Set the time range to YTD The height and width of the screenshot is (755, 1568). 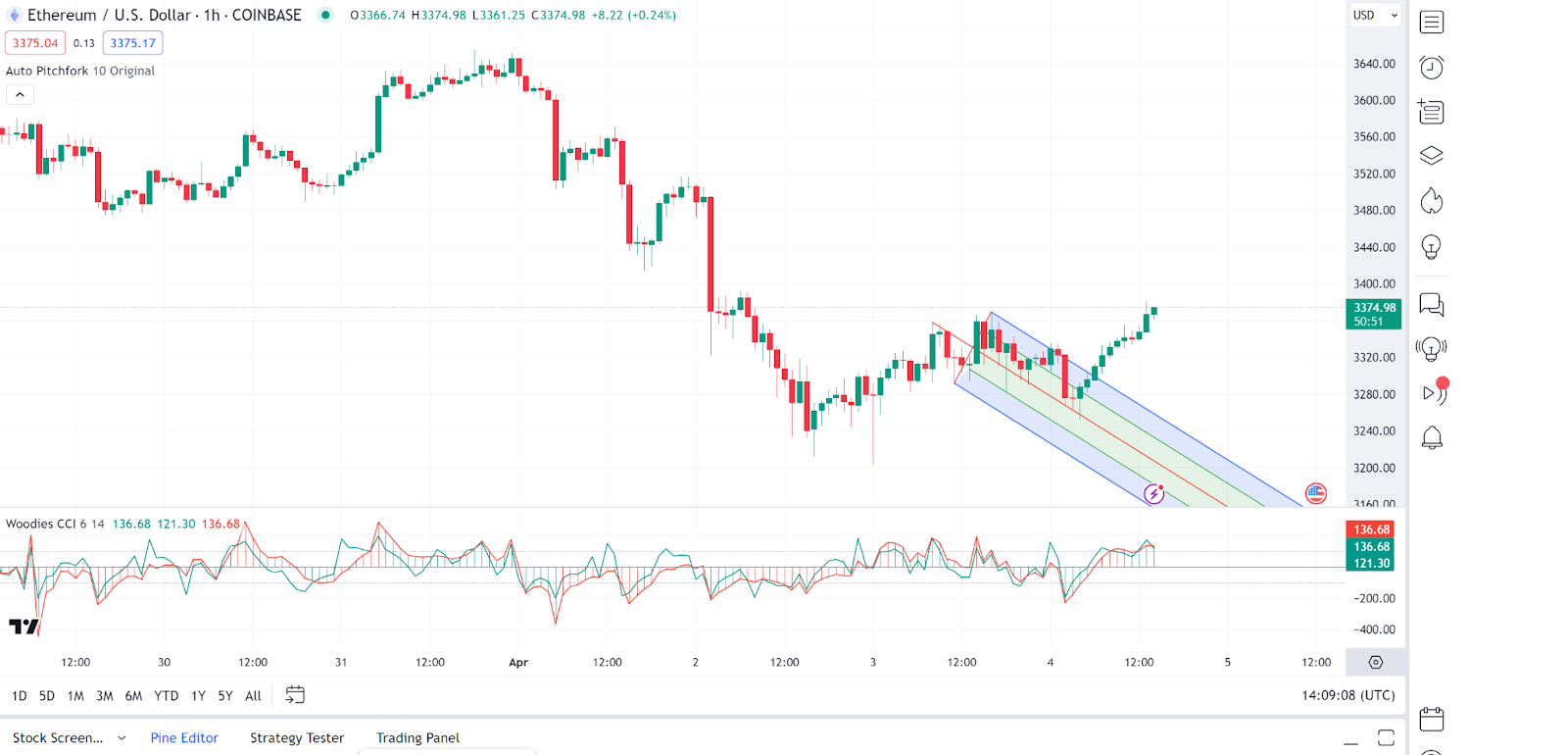click(x=167, y=696)
